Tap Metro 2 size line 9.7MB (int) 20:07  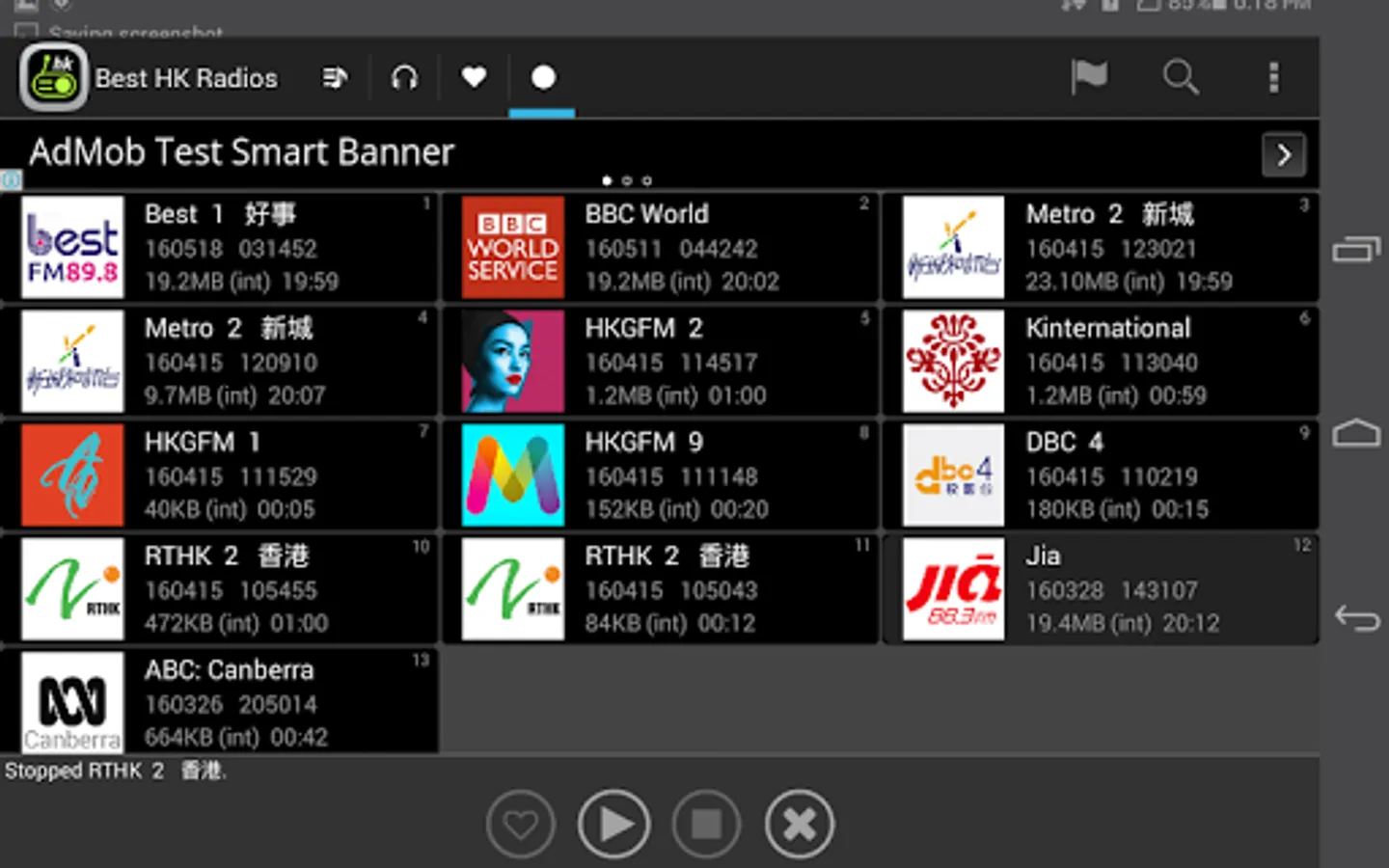234,395
